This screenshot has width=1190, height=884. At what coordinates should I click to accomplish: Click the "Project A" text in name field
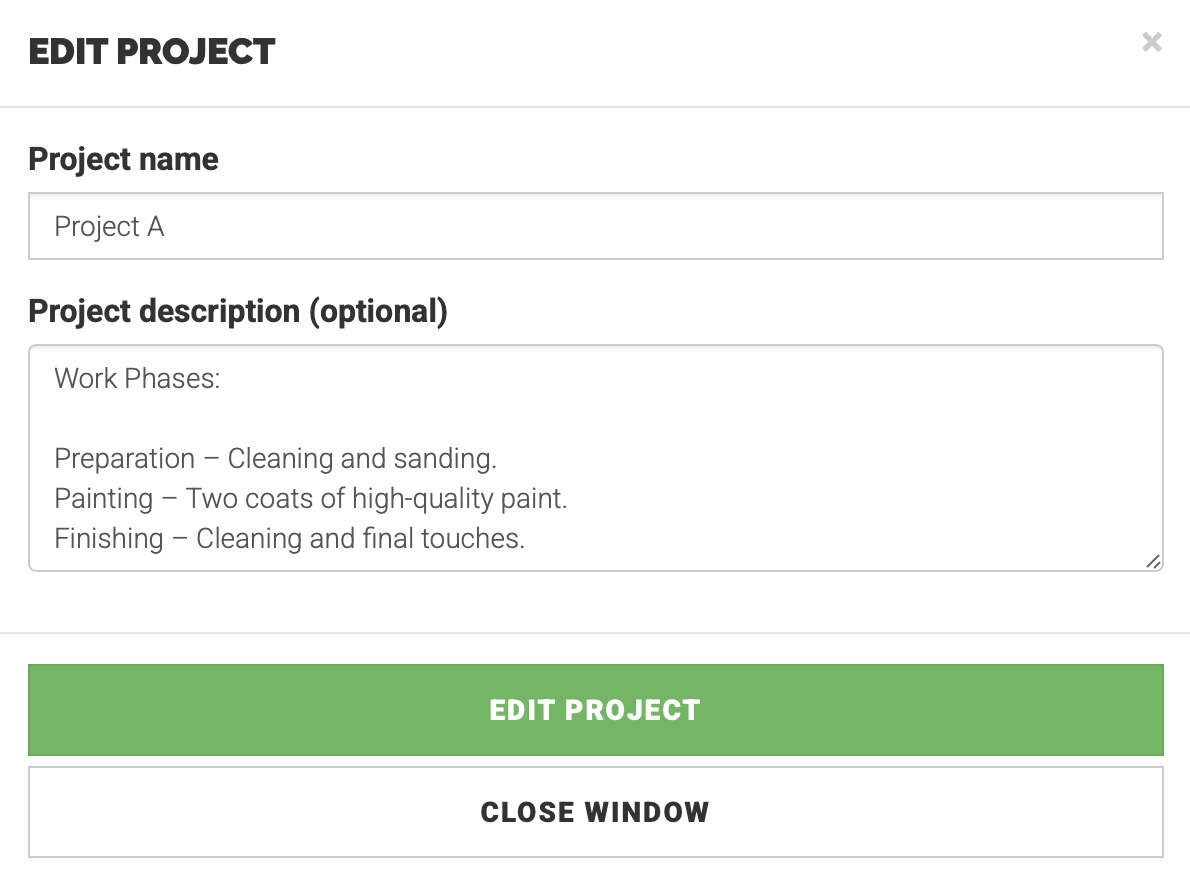(x=109, y=227)
